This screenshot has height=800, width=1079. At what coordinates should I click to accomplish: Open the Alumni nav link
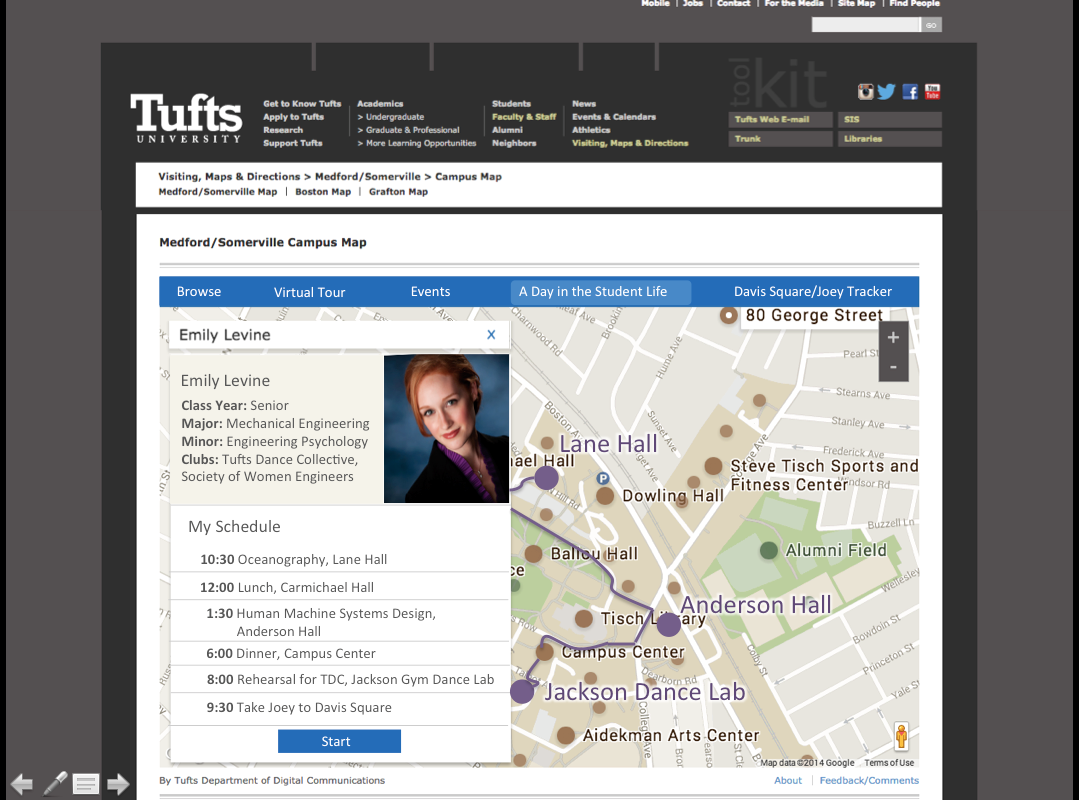coord(507,130)
